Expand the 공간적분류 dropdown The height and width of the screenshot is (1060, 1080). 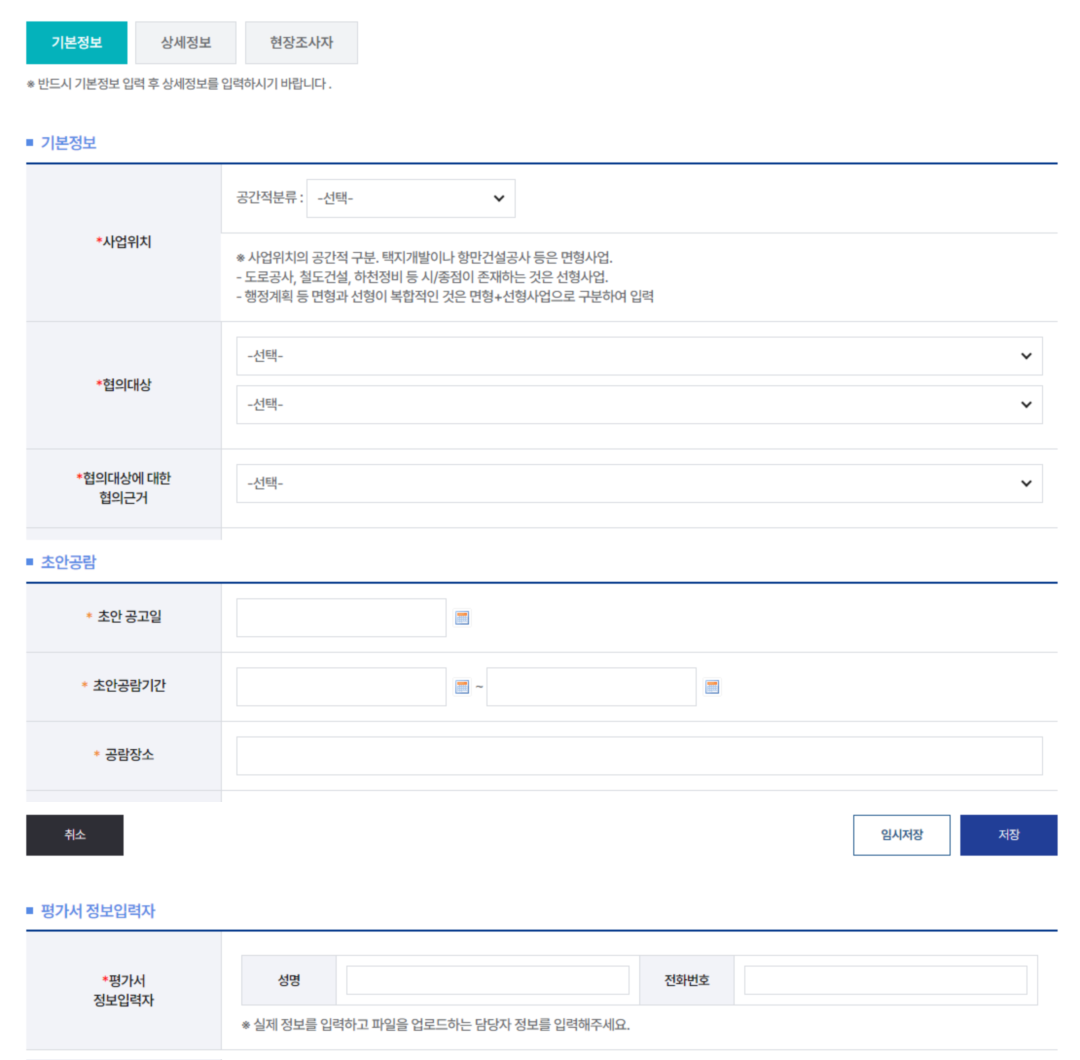click(x=411, y=199)
